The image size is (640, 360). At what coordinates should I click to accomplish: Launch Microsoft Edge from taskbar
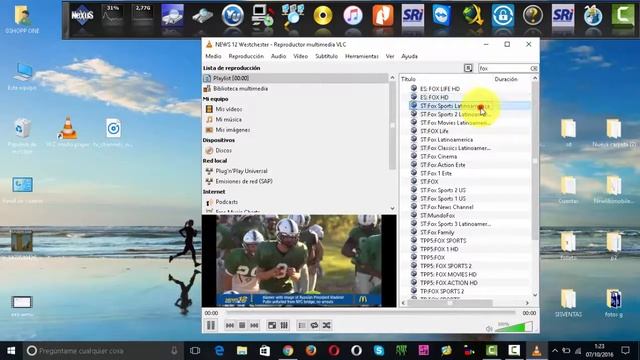coord(219,351)
